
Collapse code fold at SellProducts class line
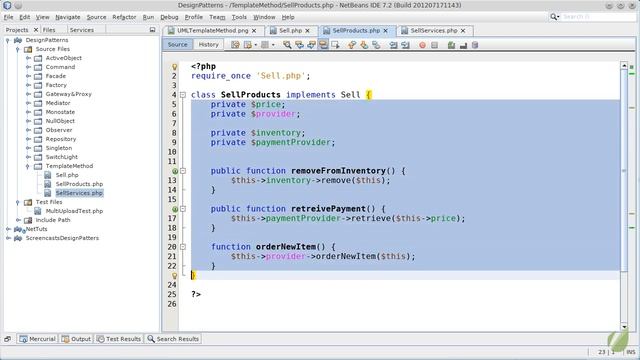183,95
